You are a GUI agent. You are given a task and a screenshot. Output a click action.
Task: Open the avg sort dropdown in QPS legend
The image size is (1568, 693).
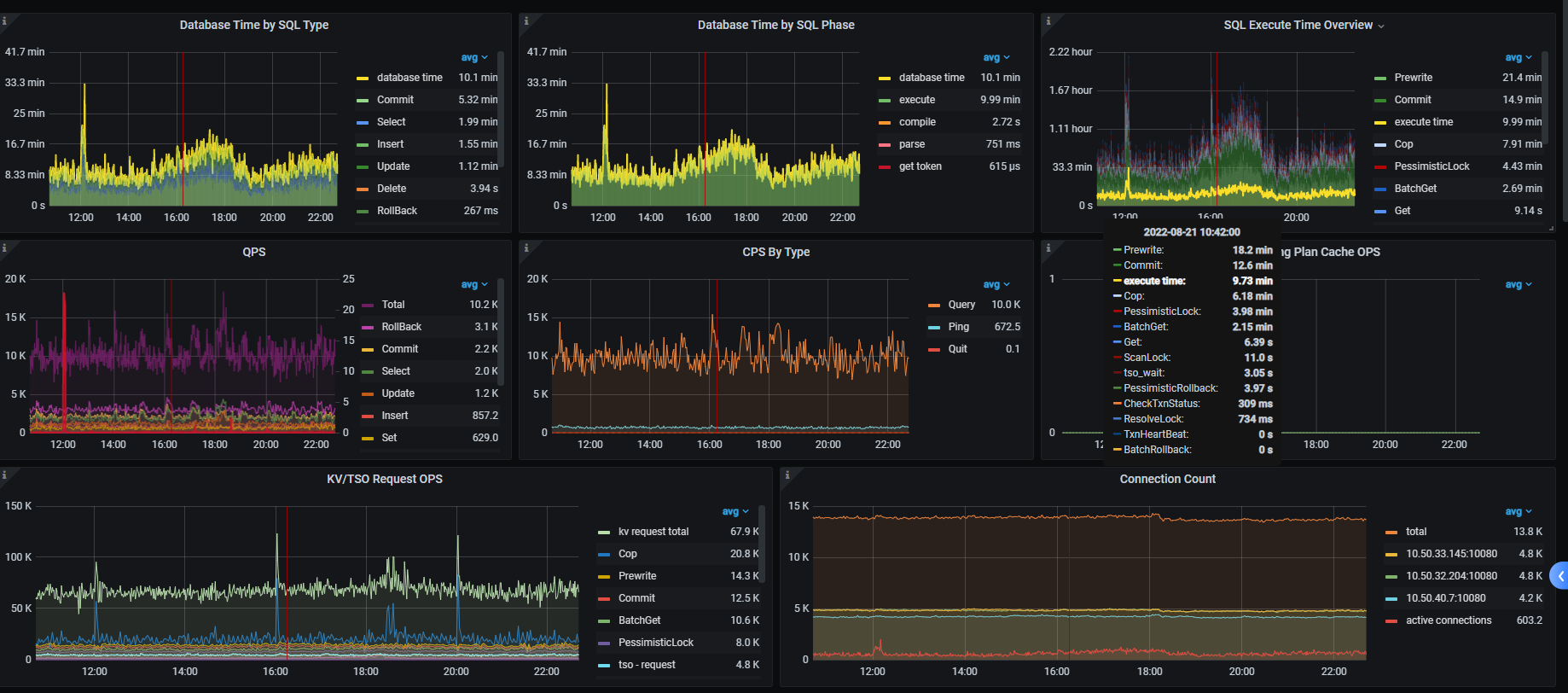click(x=474, y=284)
